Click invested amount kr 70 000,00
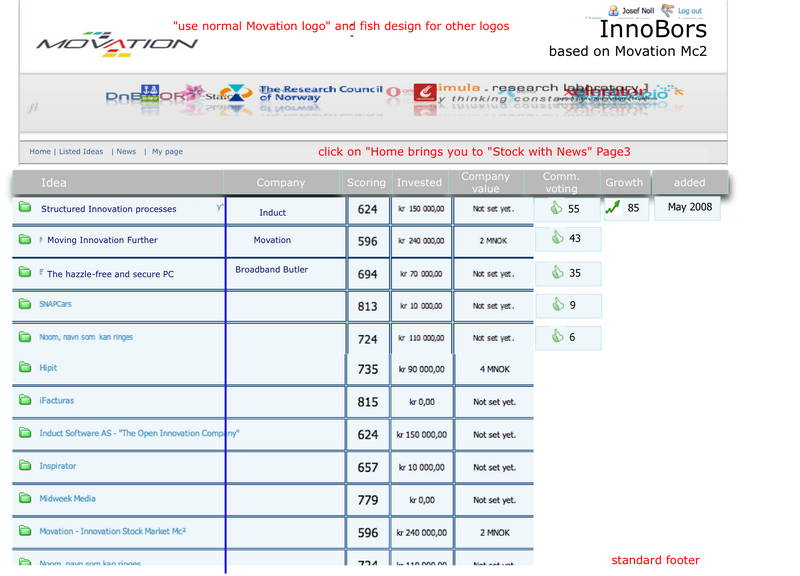Screen dimensions: 800x576 point(421,274)
